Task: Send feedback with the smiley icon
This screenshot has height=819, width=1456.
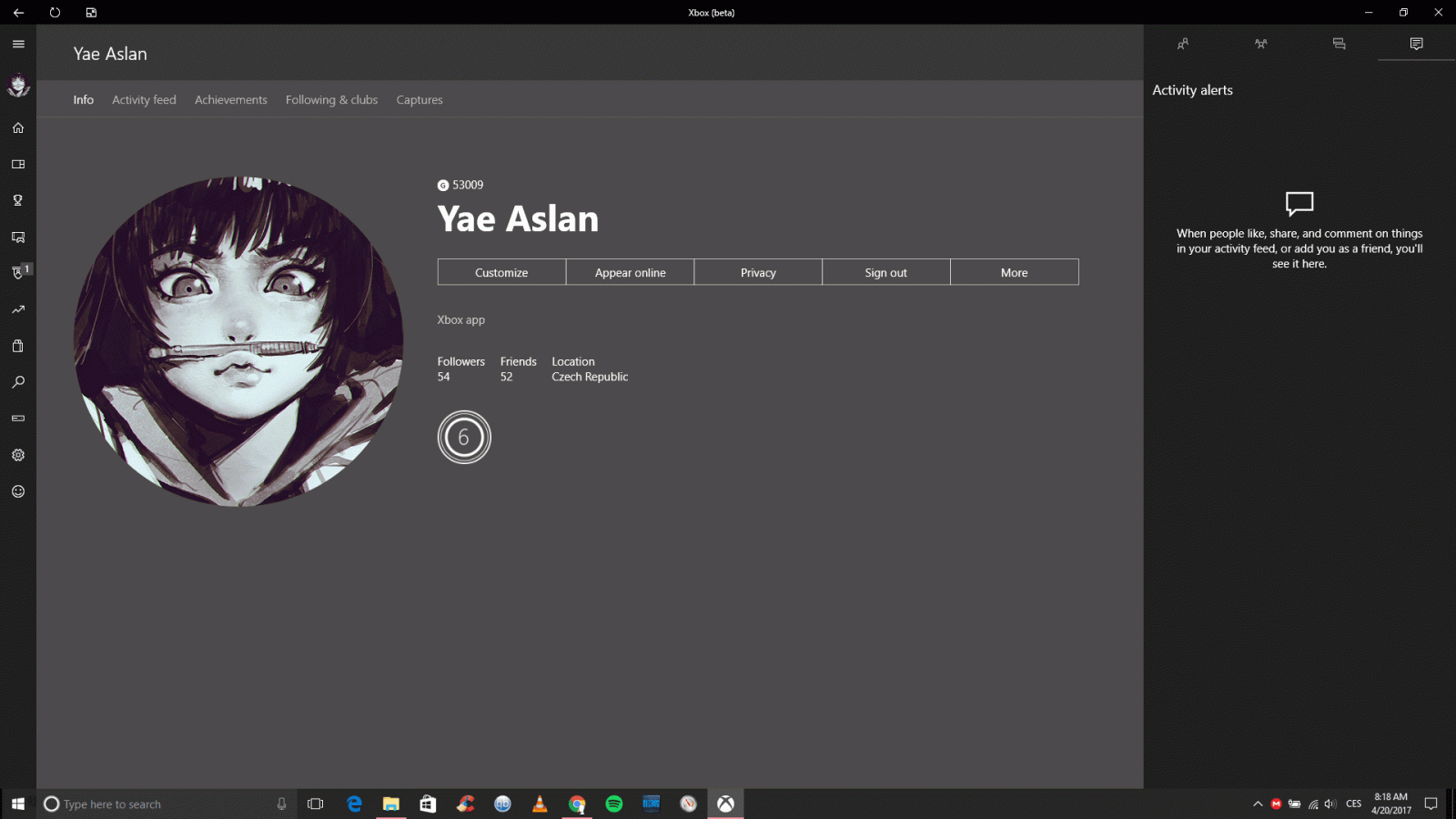Action: pyautogui.click(x=17, y=490)
